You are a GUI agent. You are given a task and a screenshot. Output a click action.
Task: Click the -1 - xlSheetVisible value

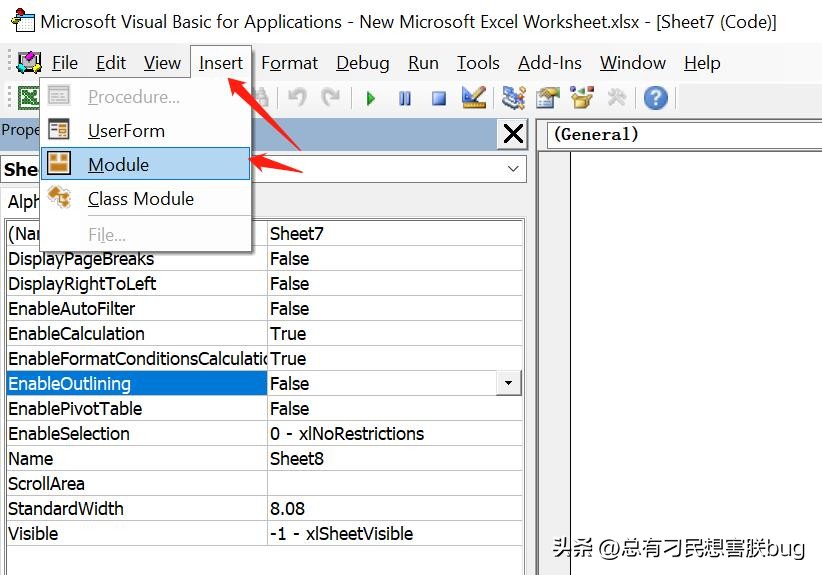[395, 534]
